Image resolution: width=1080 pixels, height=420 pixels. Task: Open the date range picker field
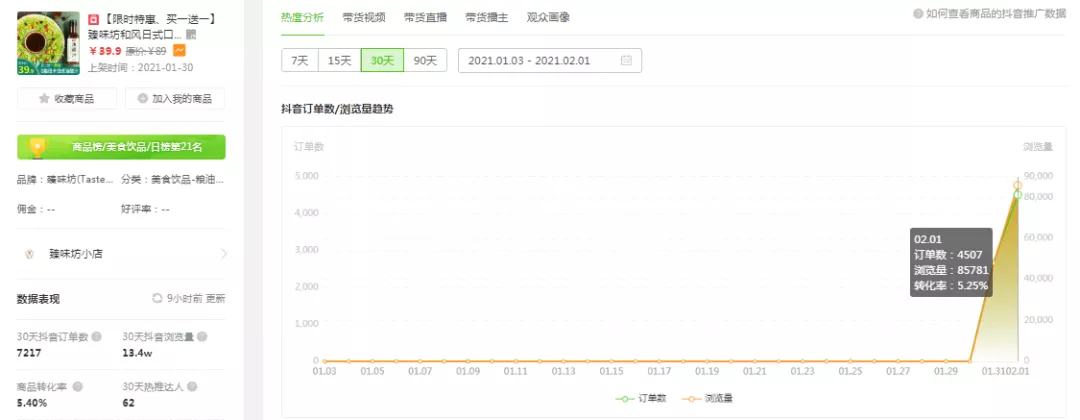click(550, 61)
